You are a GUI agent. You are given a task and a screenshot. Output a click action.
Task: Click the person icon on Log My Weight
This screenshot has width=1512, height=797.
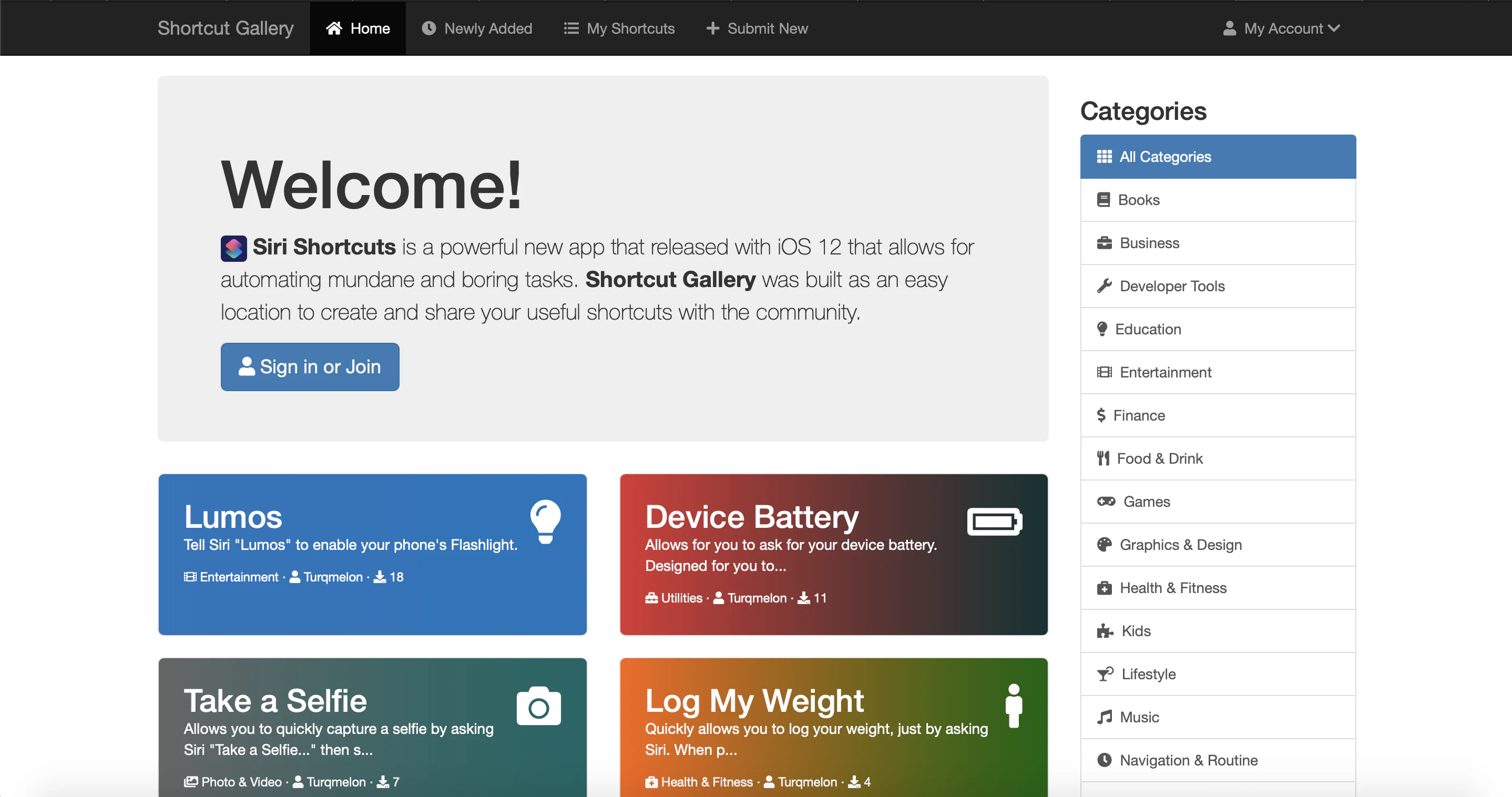[x=1015, y=706]
